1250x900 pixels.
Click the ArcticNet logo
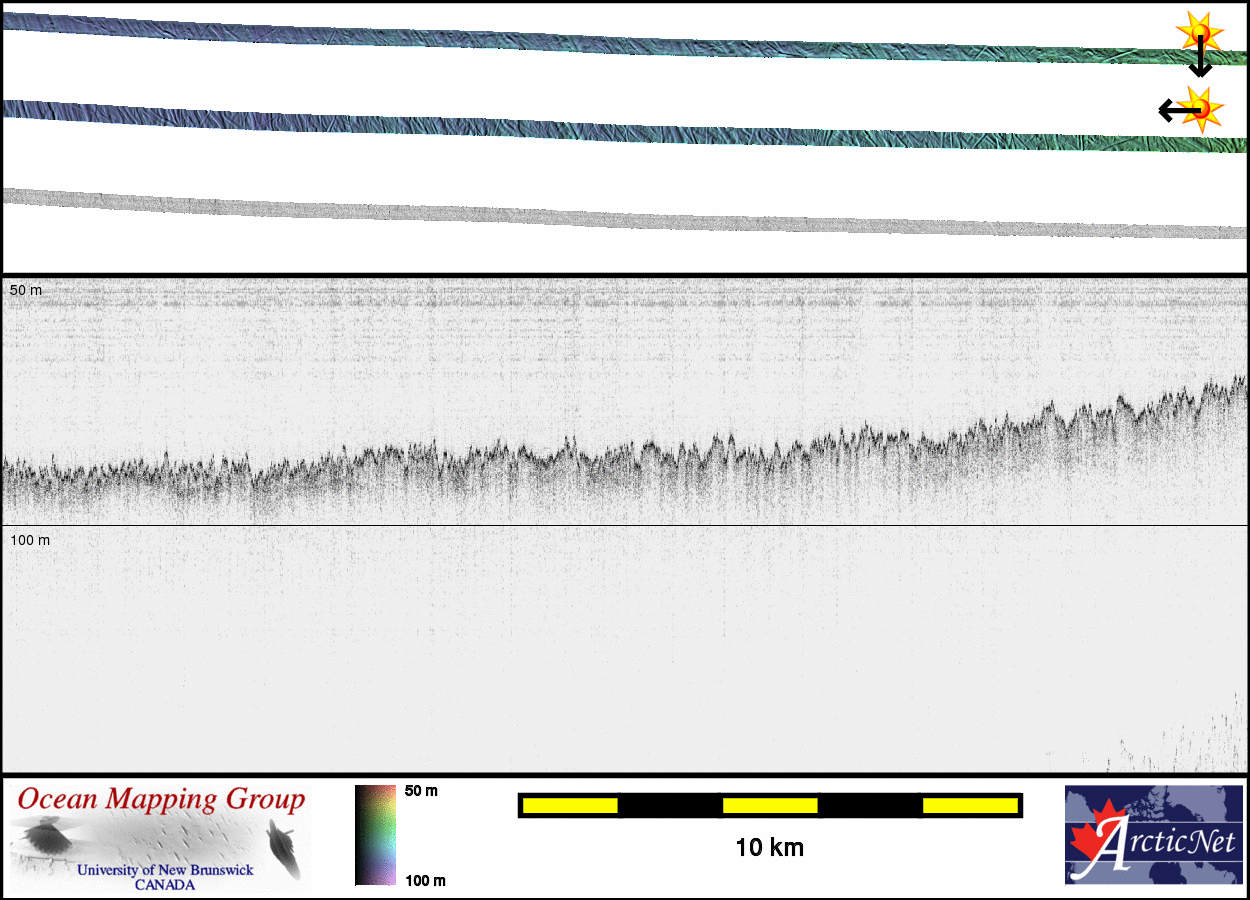click(x=1153, y=835)
